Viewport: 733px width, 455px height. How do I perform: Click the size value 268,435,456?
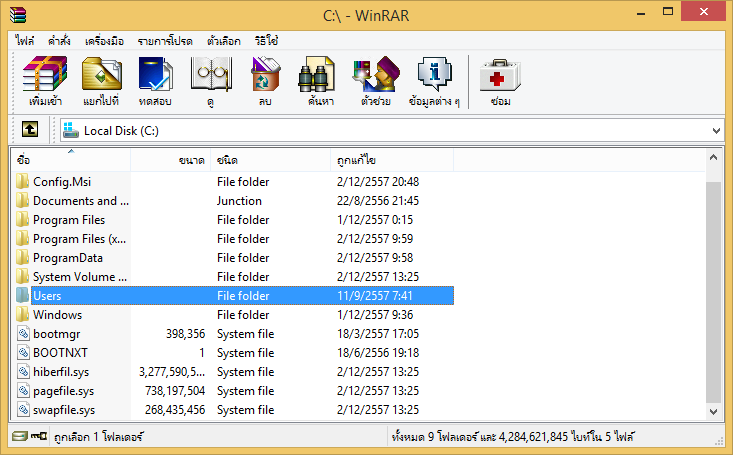tap(175, 410)
